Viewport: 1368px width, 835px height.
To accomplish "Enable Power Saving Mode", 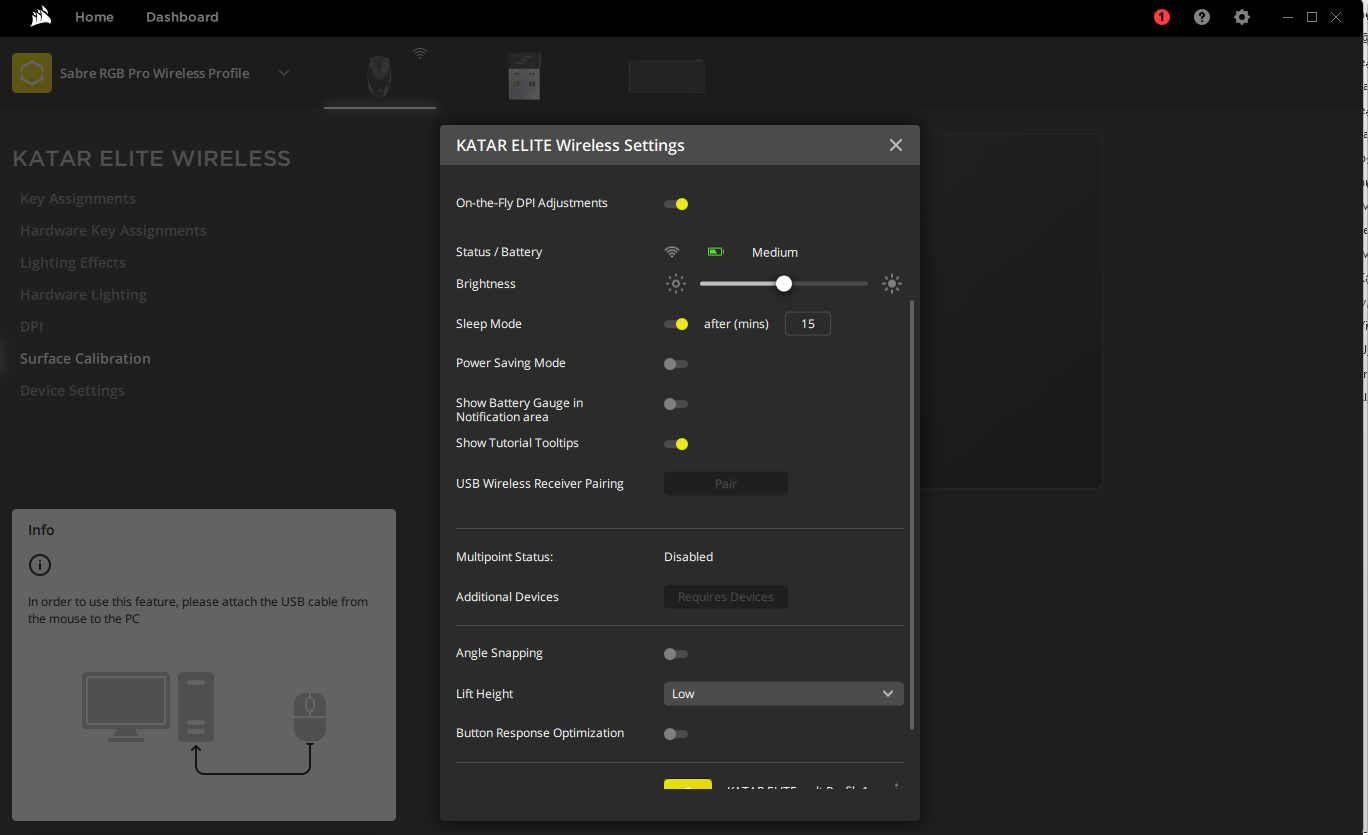I will pyautogui.click(x=676, y=364).
